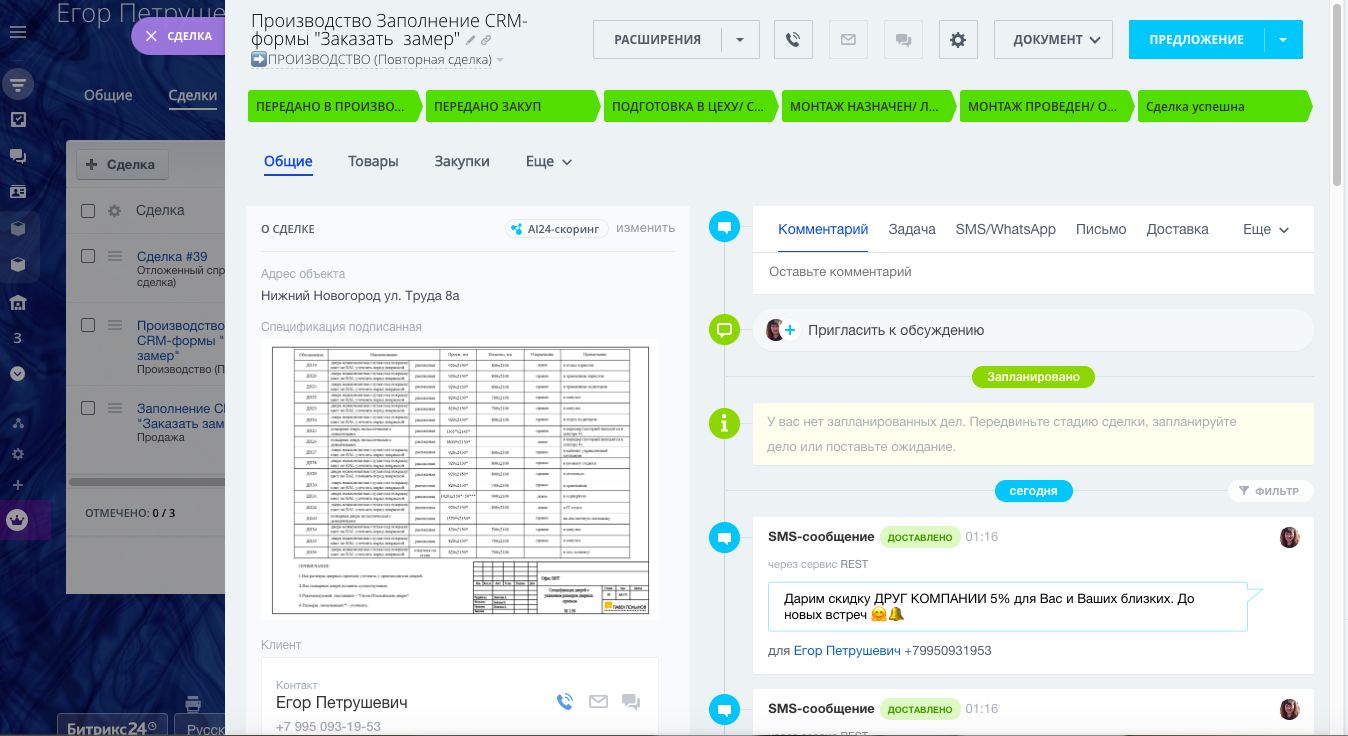Open the chat button in deal header

[x=903, y=40]
